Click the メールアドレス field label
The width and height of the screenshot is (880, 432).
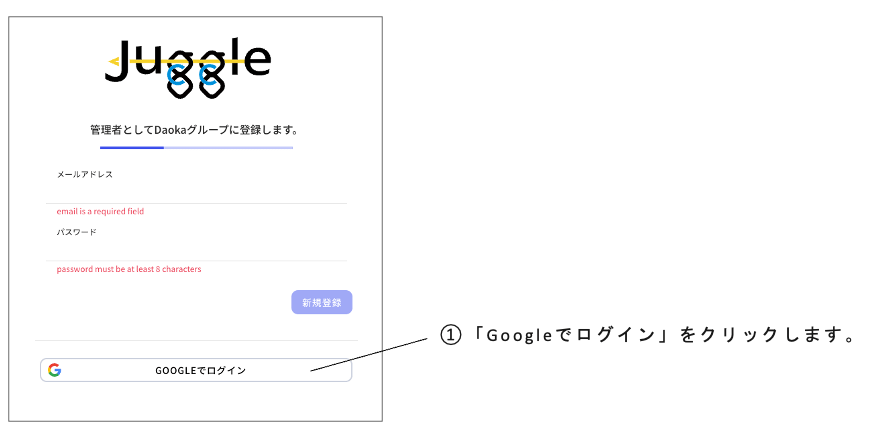(85, 174)
